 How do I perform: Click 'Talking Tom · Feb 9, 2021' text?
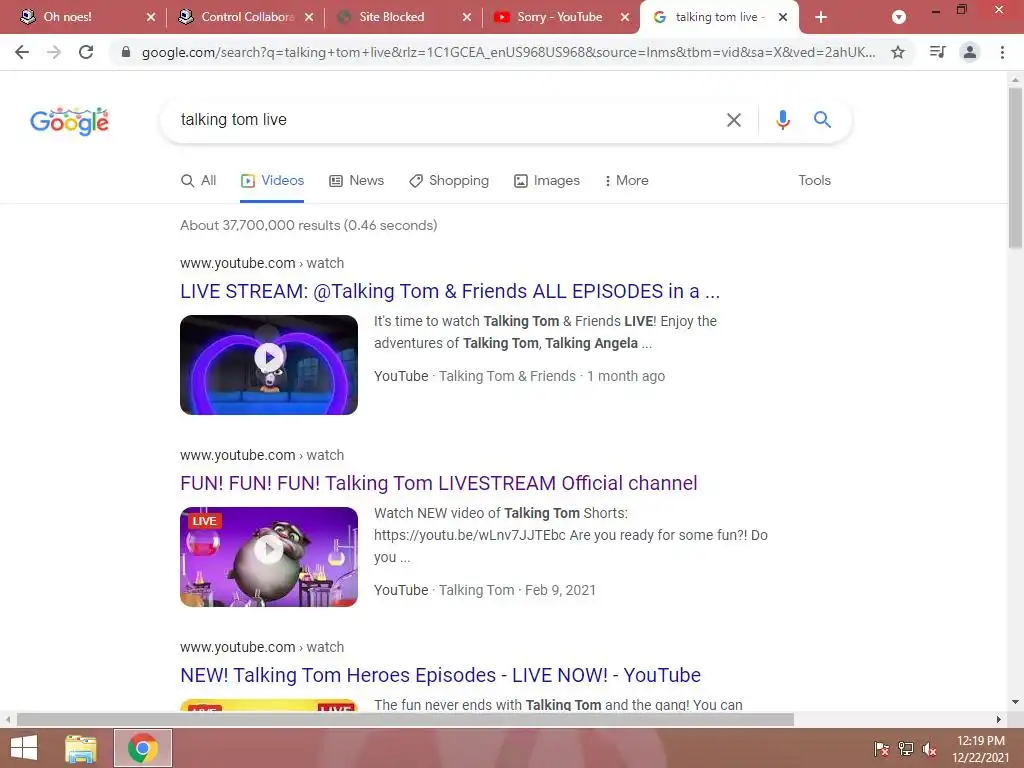tap(517, 590)
